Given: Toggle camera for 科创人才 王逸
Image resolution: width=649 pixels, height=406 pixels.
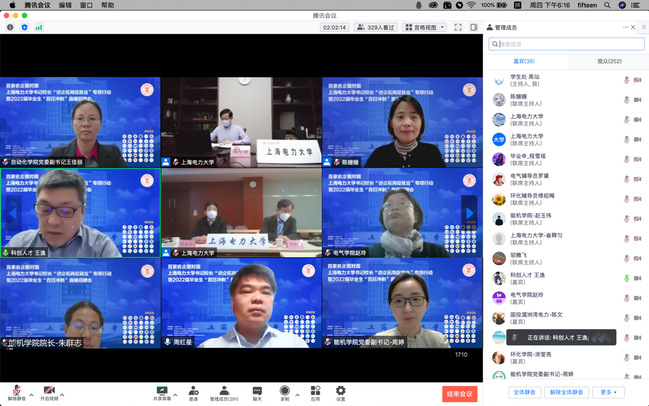Looking at the screenshot, I should point(637,278).
